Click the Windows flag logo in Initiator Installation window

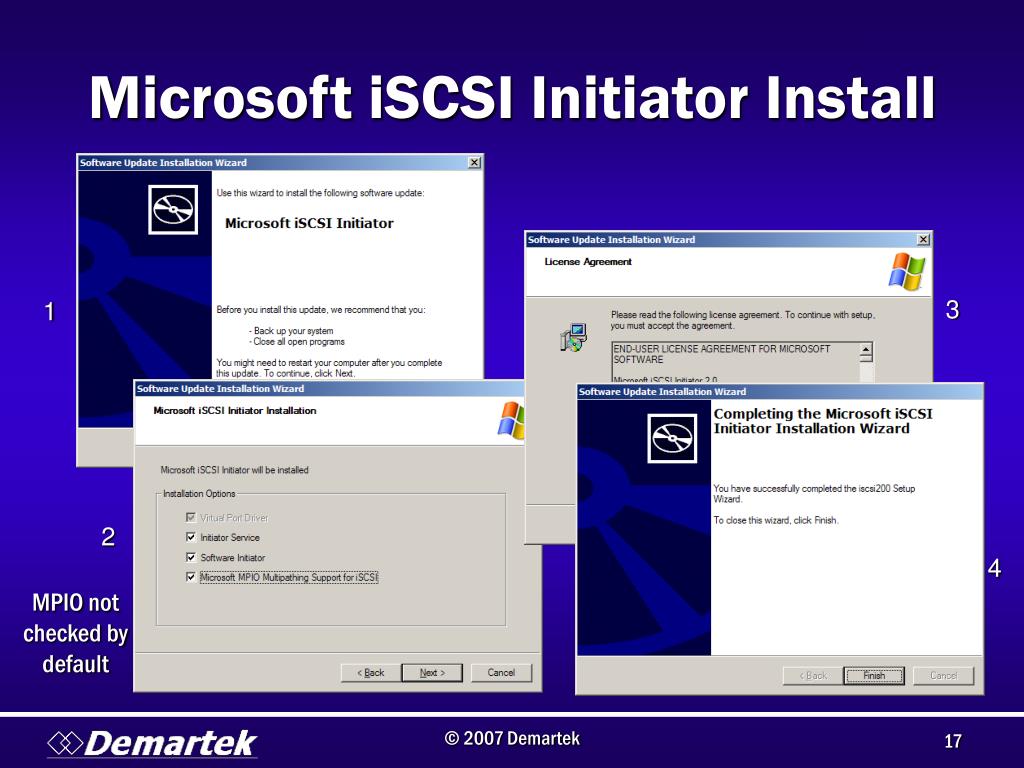[x=511, y=420]
